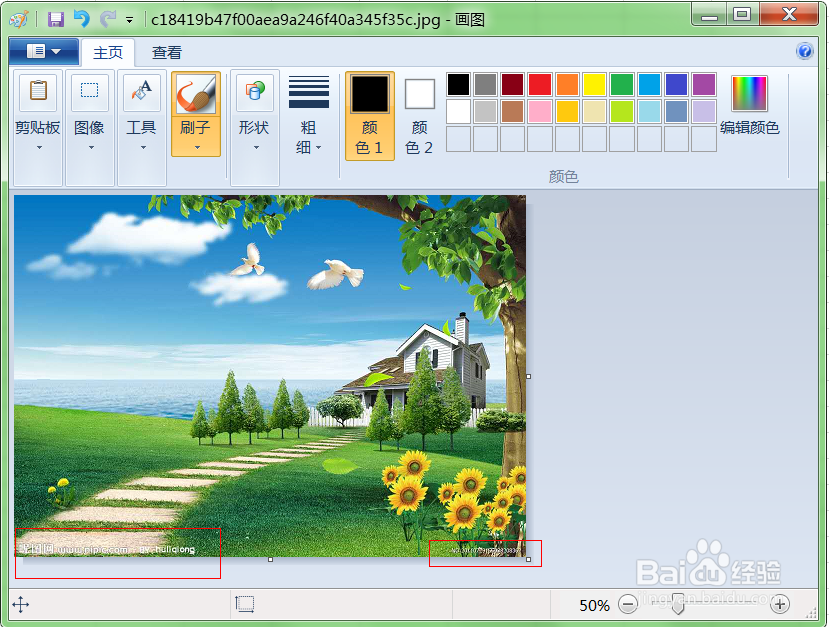Click the zoom slider handle
The width and height of the screenshot is (829, 627).
pyautogui.click(x=678, y=604)
